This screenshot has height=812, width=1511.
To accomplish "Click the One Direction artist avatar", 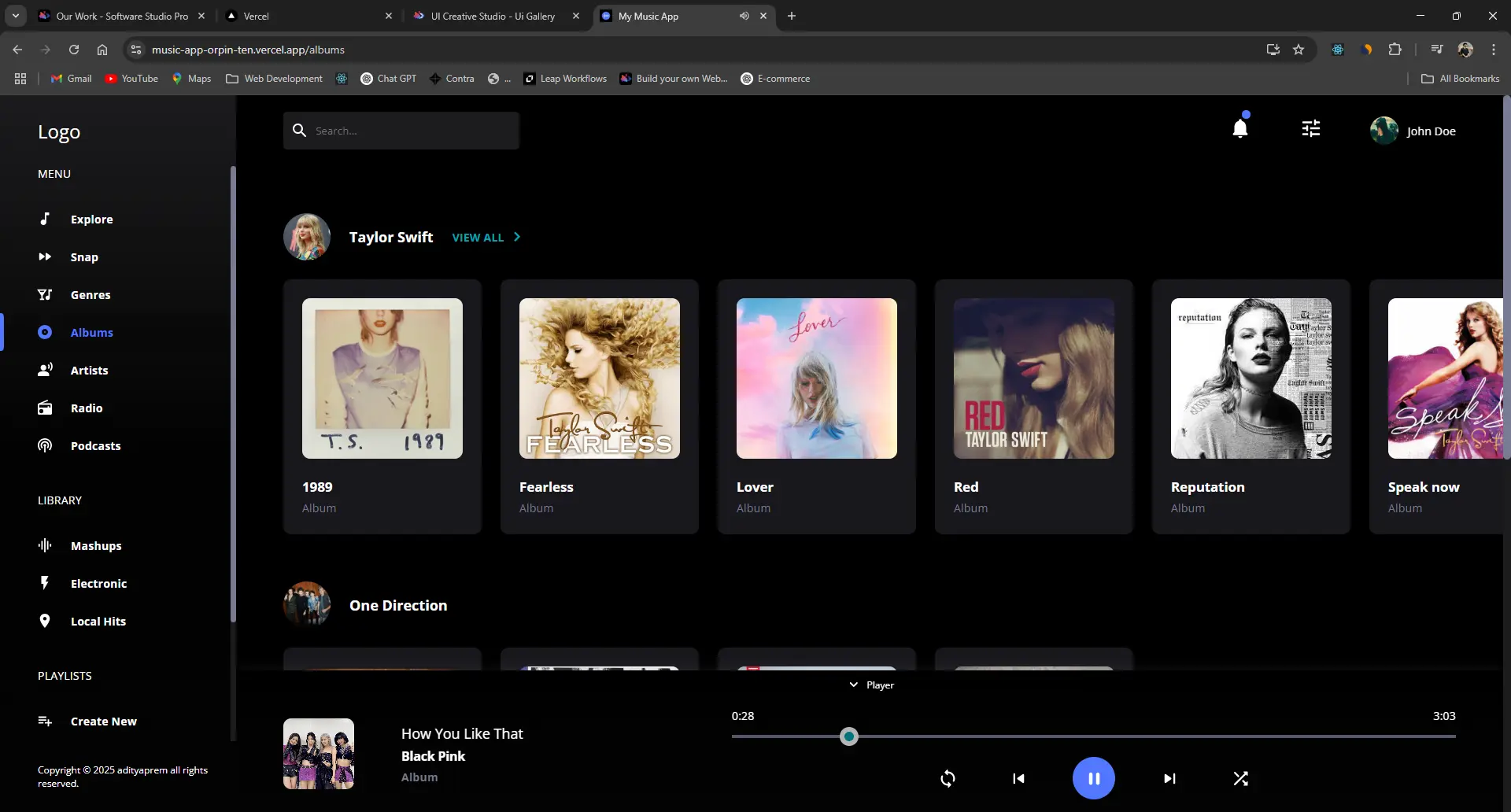I will tap(307, 604).
